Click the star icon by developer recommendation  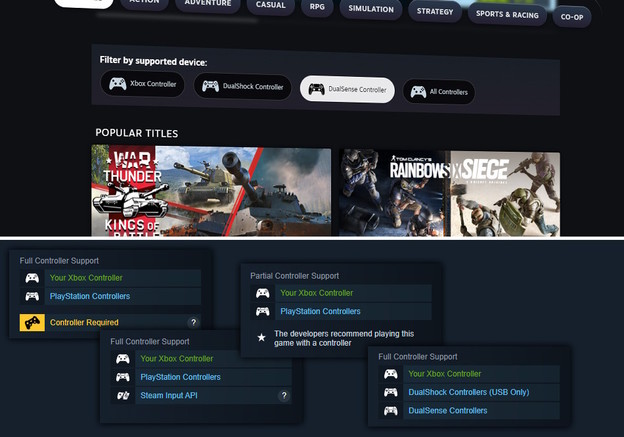coord(262,338)
